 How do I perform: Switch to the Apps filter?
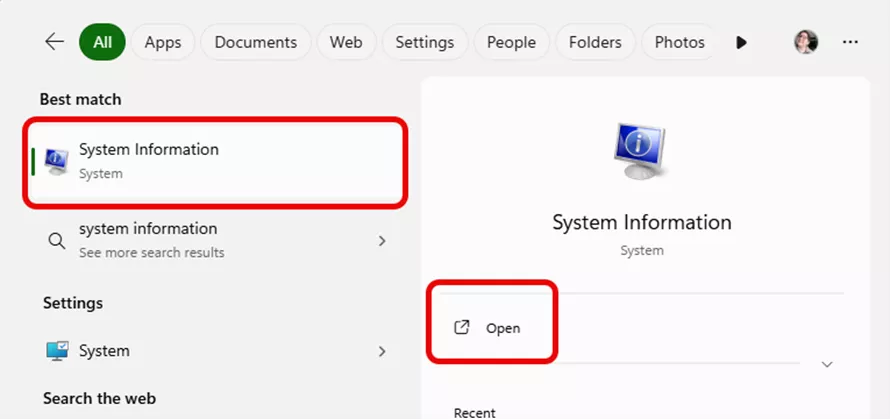163,42
